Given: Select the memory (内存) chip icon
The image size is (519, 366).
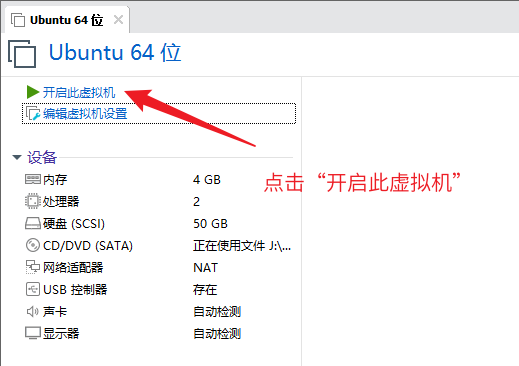Looking at the screenshot, I should coord(33,179).
